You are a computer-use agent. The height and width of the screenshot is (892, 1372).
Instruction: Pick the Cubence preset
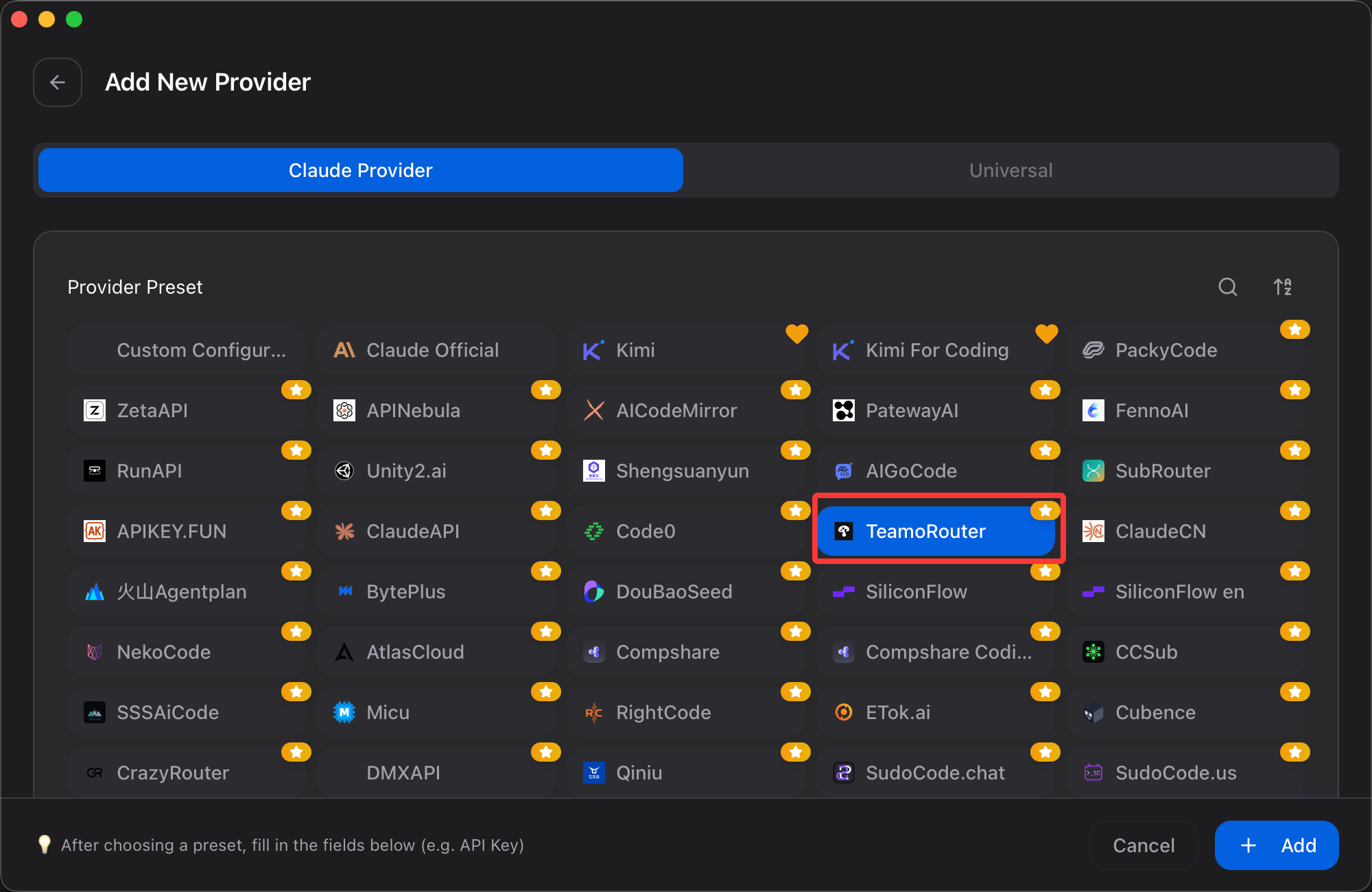click(1185, 712)
